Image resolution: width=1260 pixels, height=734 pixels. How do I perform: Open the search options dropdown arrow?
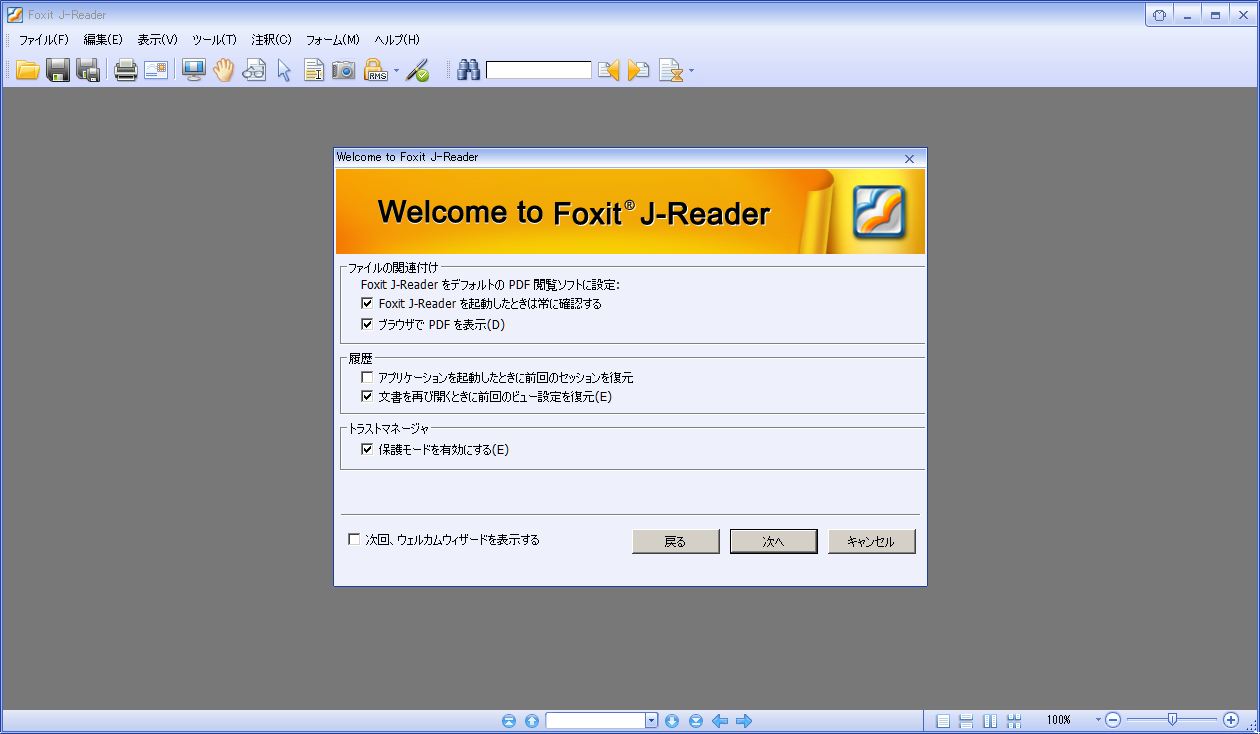[691, 71]
